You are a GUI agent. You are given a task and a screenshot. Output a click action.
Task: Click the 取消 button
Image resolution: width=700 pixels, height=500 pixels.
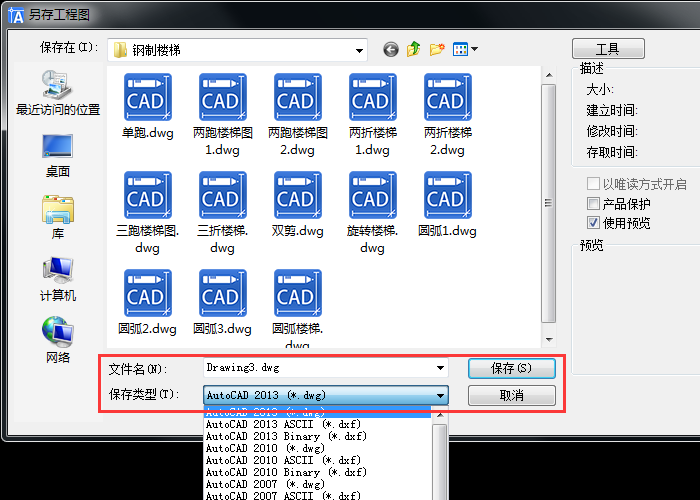tap(512, 396)
